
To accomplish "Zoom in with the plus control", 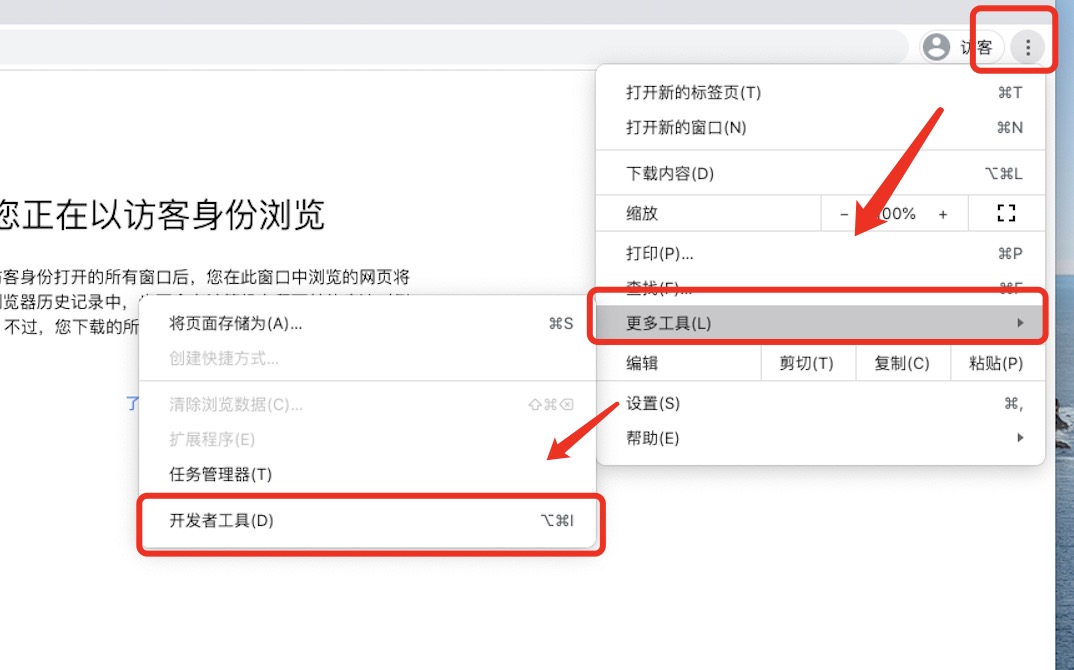I will [941, 212].
